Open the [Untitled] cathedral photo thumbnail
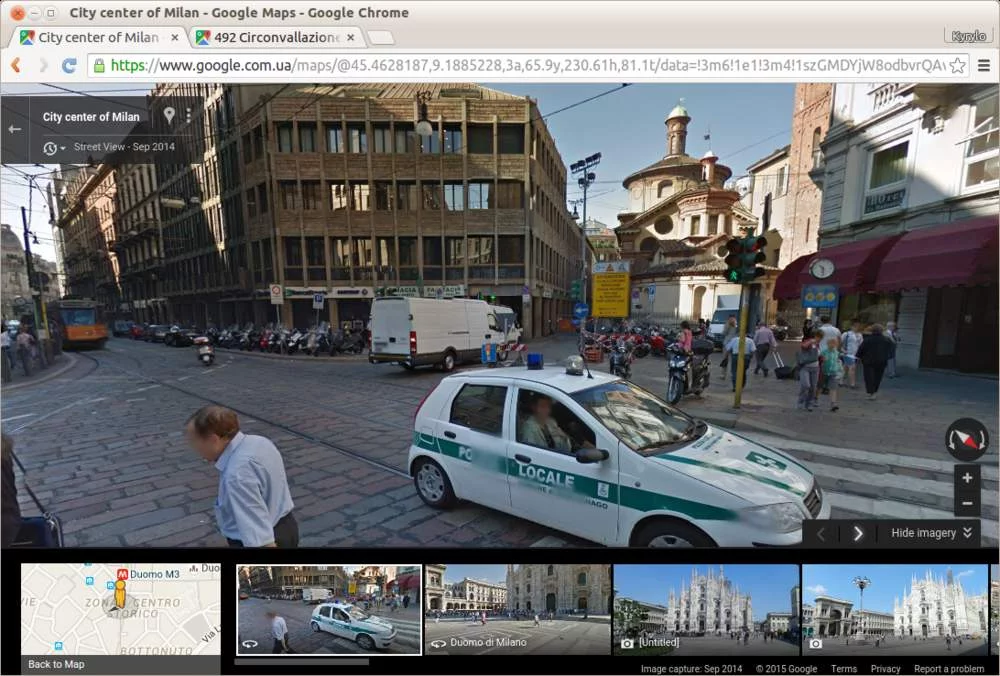This screenshot has height=676, width=1000. tap(705, 609)
